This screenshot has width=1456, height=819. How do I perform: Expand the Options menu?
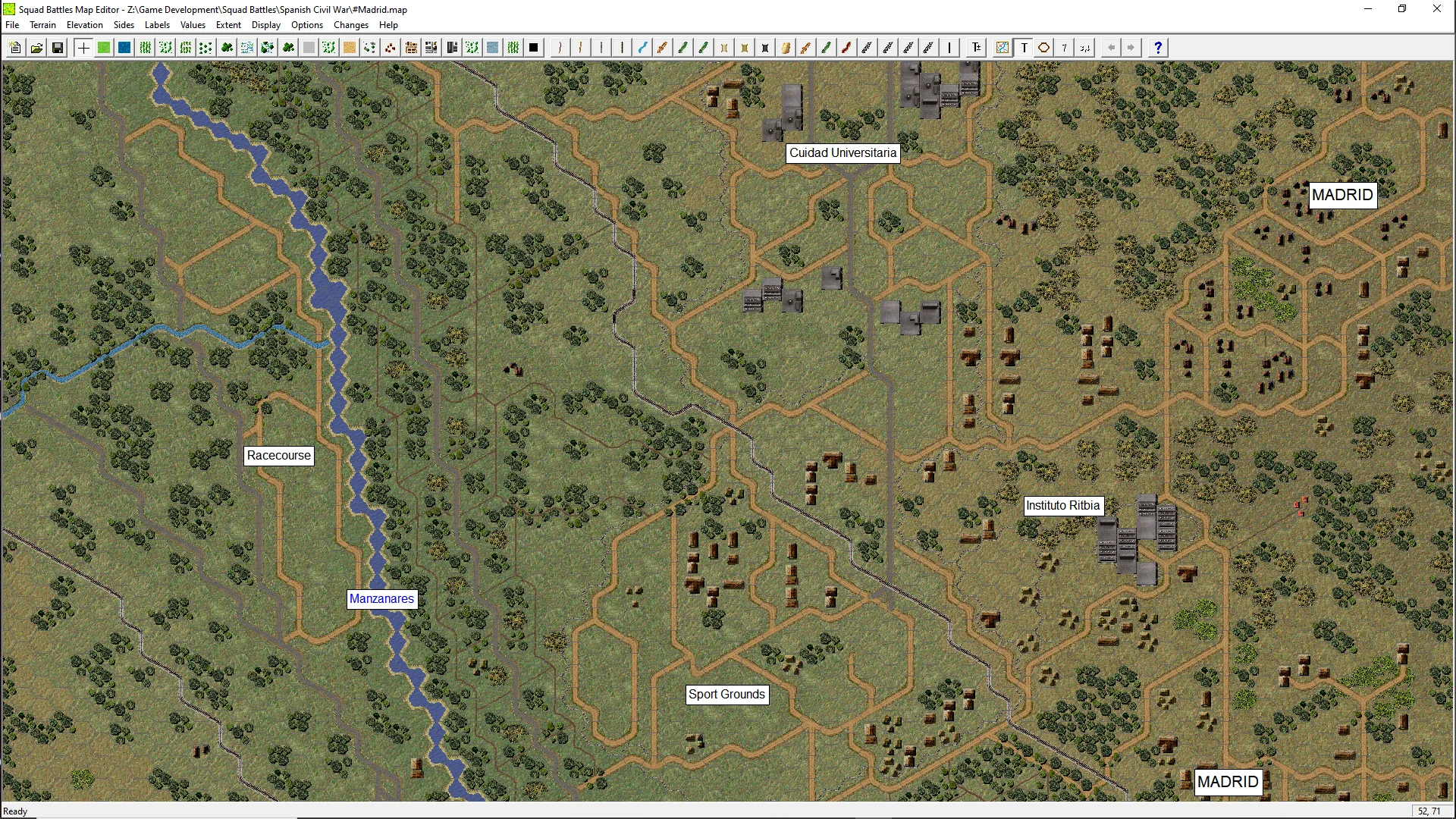pos(306,25)
